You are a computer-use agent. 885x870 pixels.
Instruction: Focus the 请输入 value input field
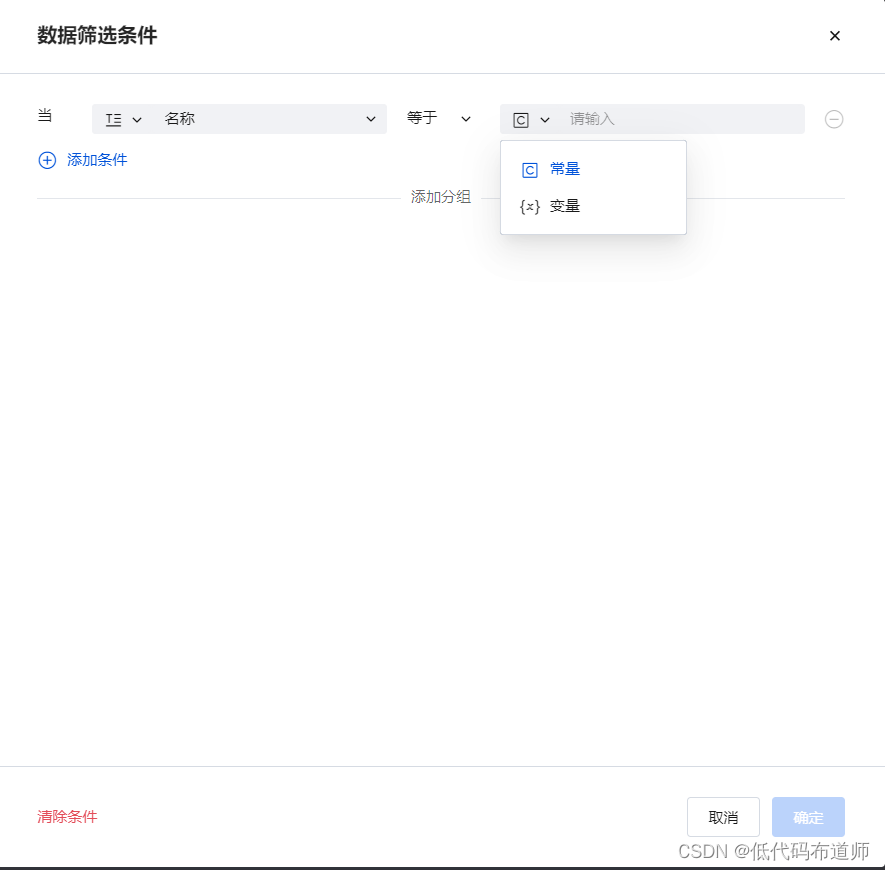(680, 119)
